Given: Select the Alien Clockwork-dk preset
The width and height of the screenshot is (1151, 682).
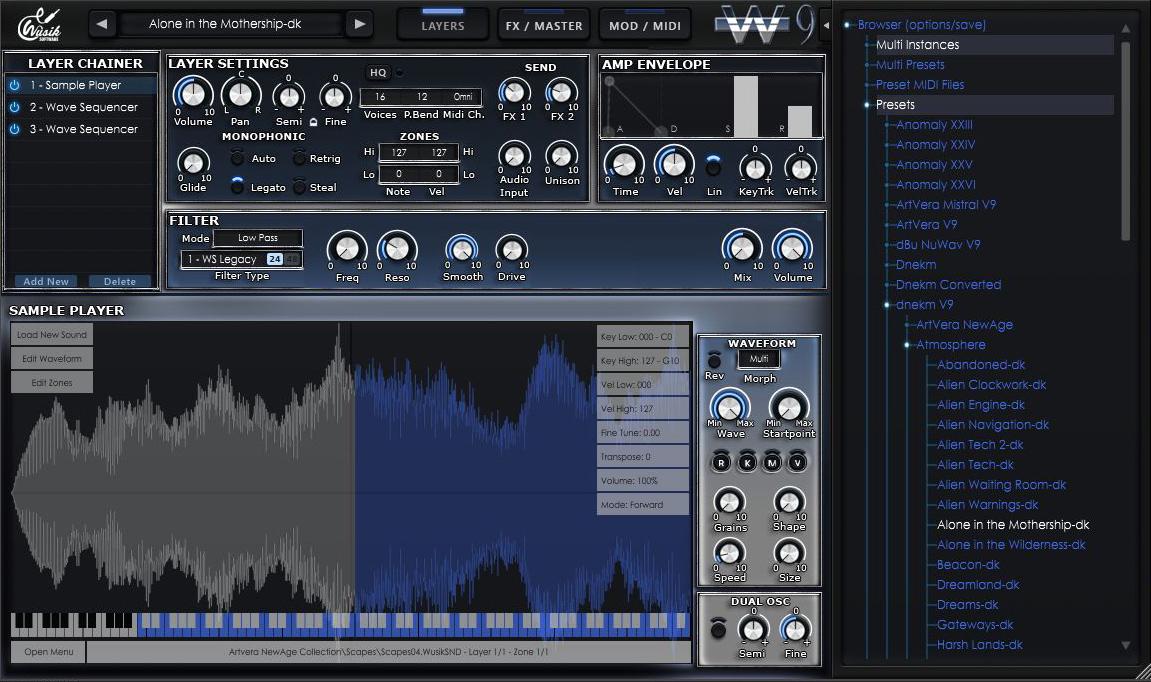Looking at the screenshot, I should (x=991, y=385).
